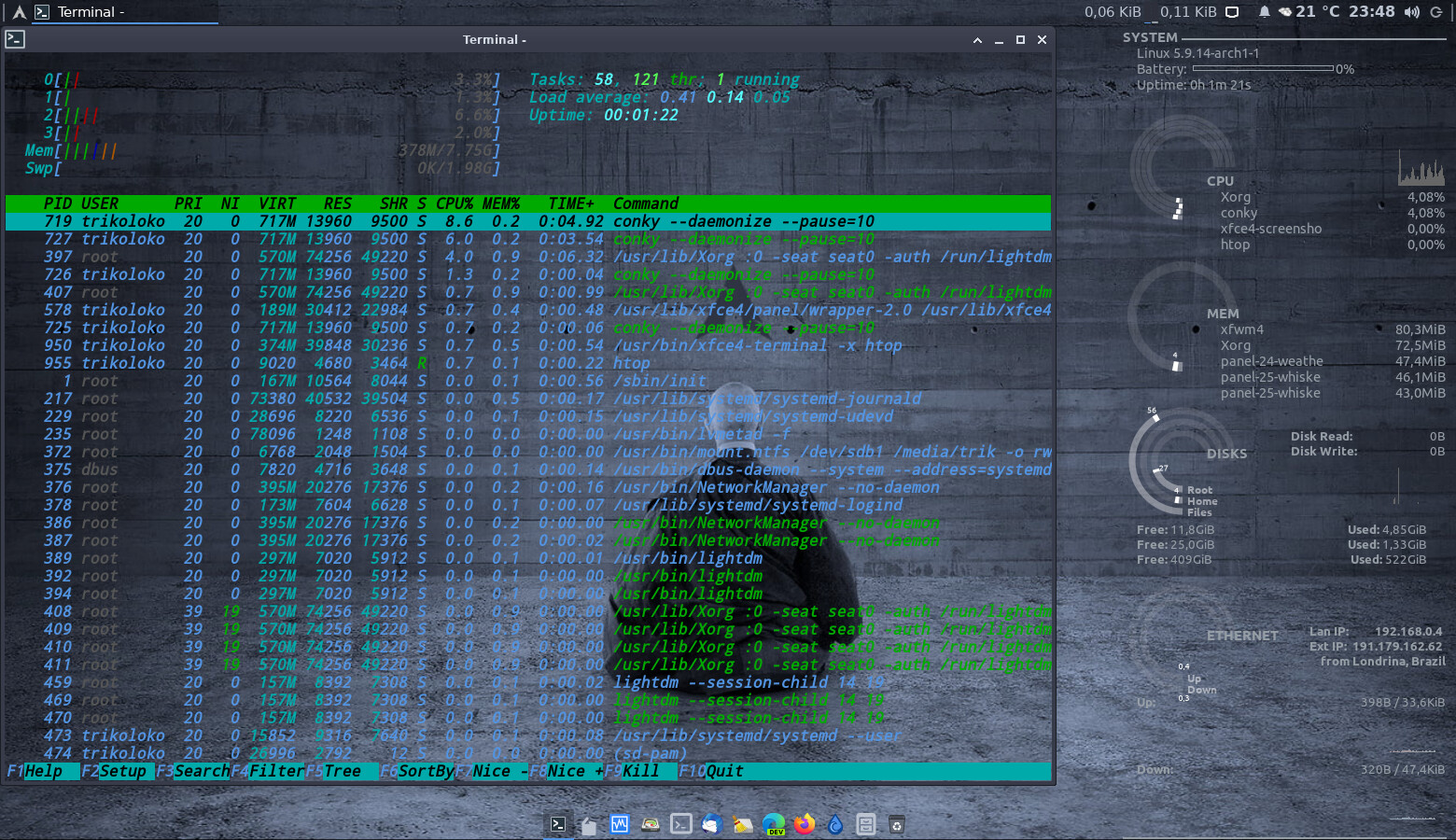Image resolution: width=1456 pixels, height=840 pixels.
Task: Open Firefox from the dock
Action: point(804,824)
